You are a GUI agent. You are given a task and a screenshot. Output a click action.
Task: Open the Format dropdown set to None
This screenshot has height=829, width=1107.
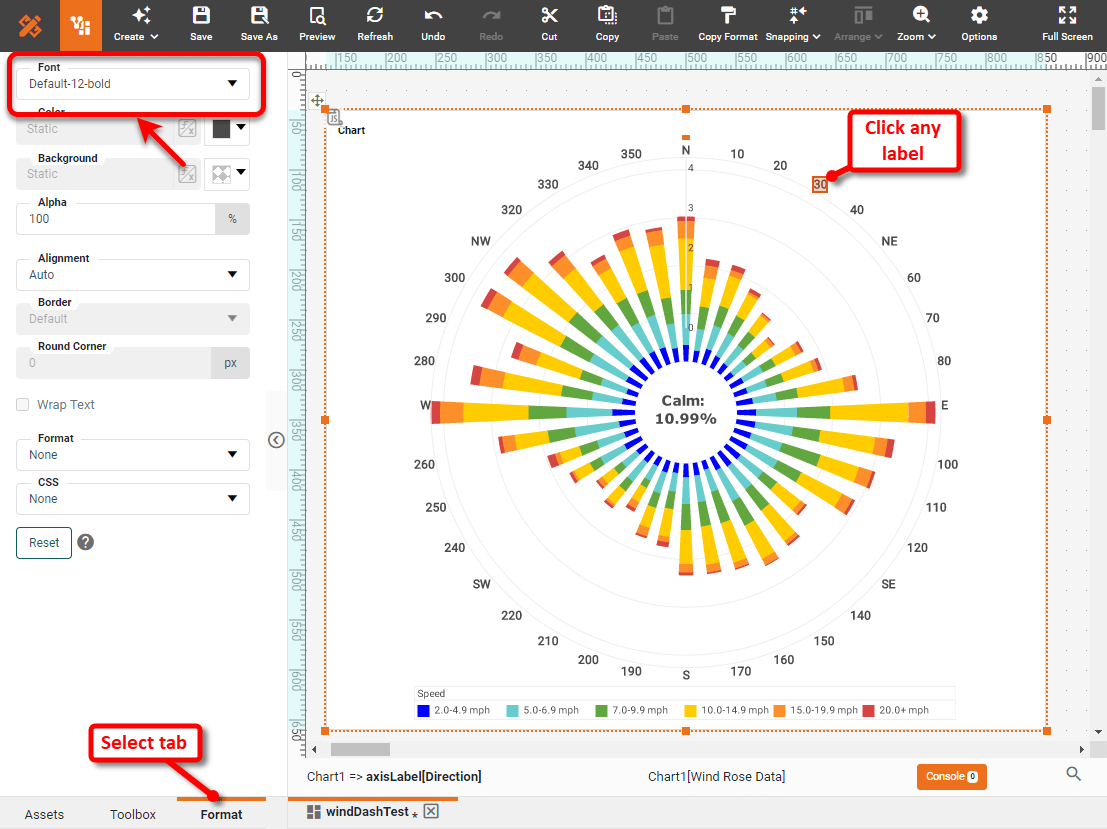point(133,455)
